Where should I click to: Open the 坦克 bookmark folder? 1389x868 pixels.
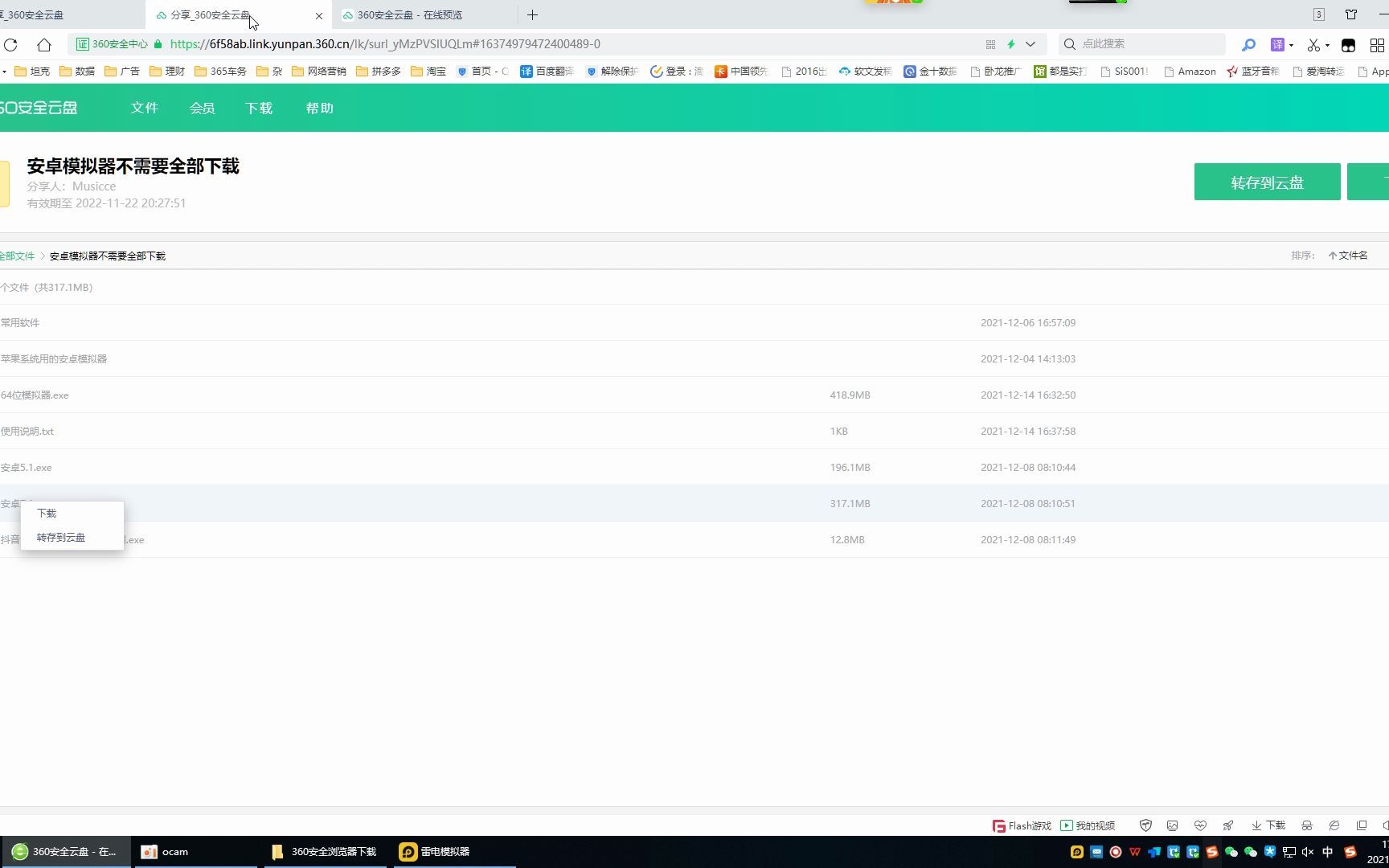pyautogui.click(x=32, y=72)
